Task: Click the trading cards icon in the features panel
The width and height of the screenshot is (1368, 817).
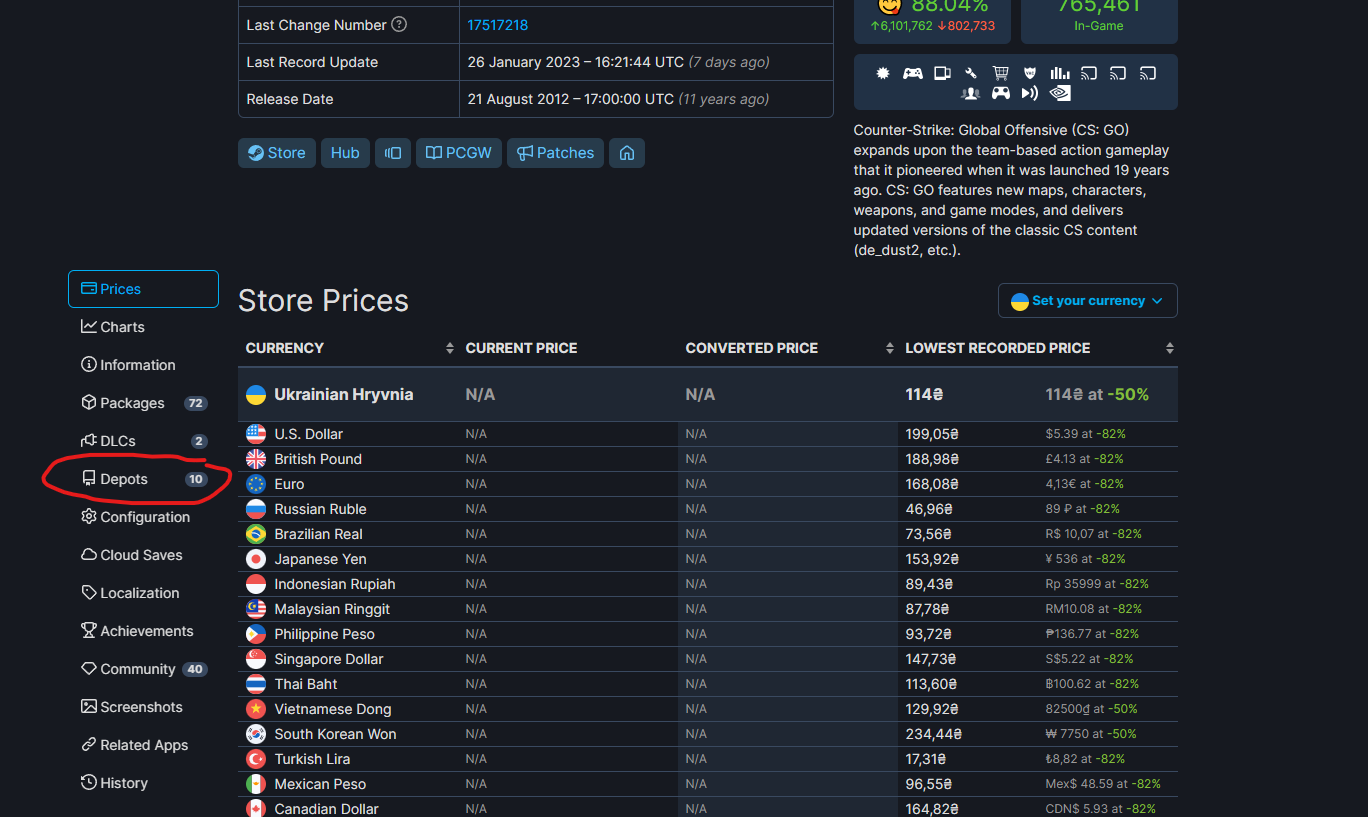Action: point(942,73)
